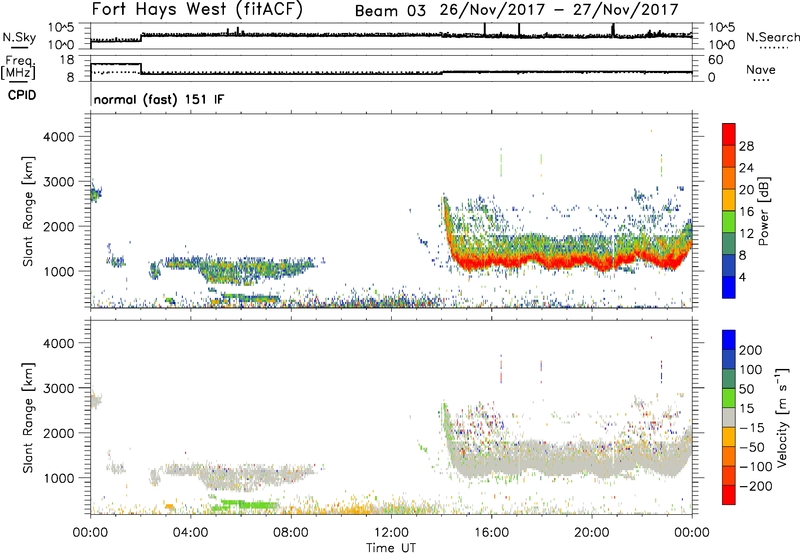
Task: Click the 'CPID' label
Action: [22, 95]
